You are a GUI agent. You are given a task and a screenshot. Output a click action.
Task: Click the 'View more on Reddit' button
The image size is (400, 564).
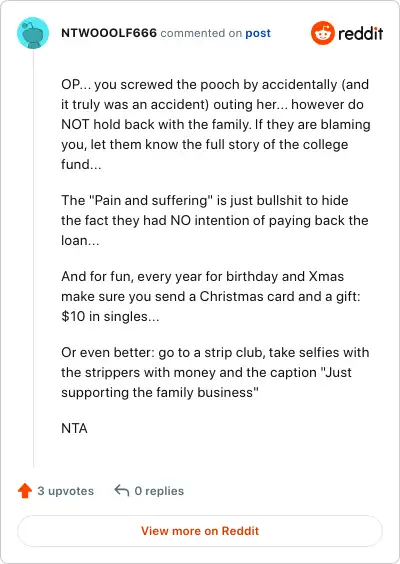(200, 531)
